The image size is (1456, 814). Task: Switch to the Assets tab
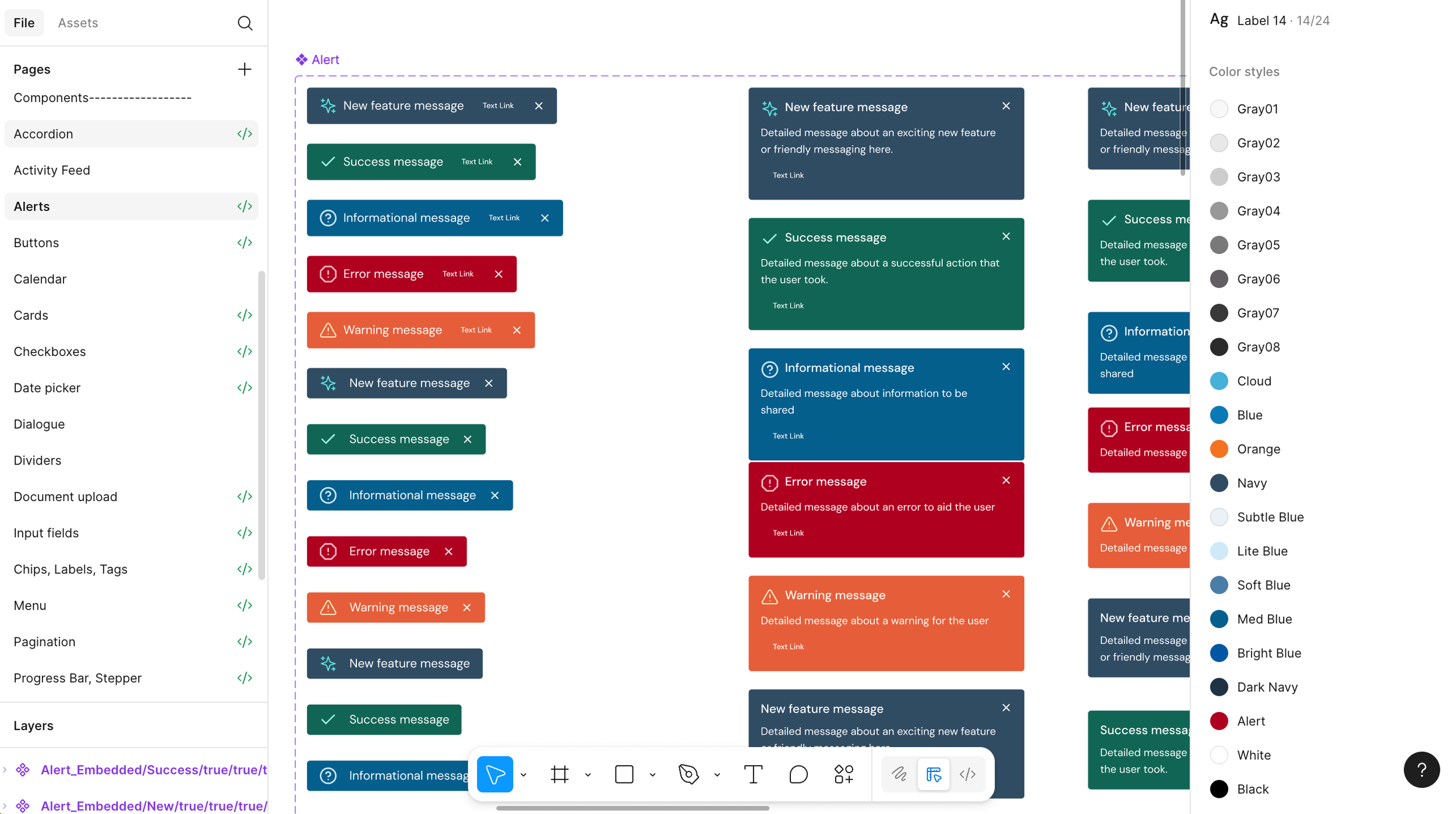point(78,23)
